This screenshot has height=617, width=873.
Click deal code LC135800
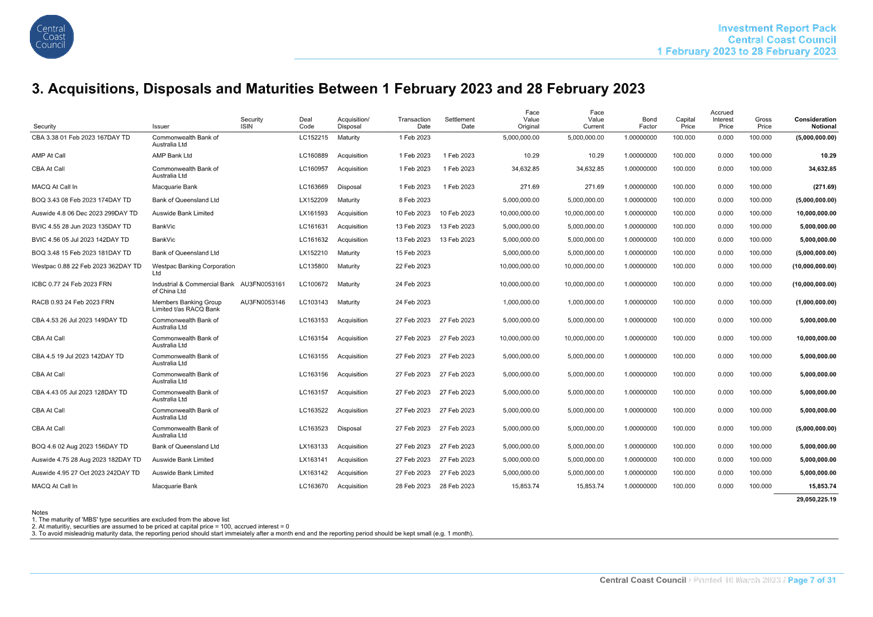(313, 266)
